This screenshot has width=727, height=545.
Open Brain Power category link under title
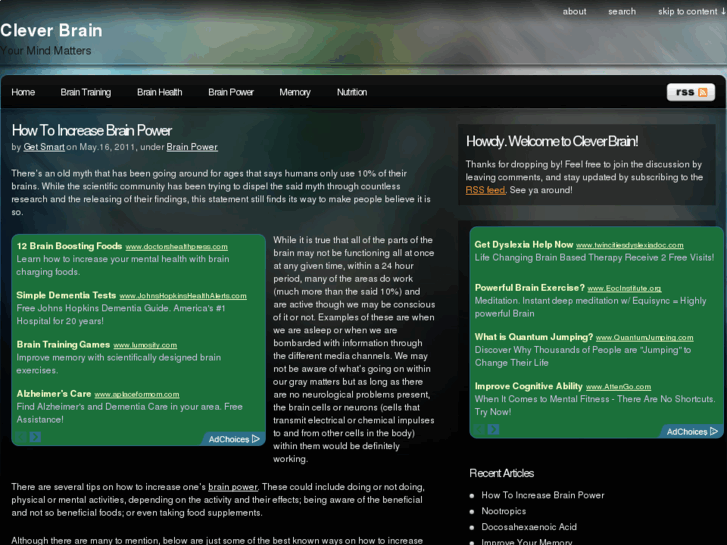coord(192,147)
